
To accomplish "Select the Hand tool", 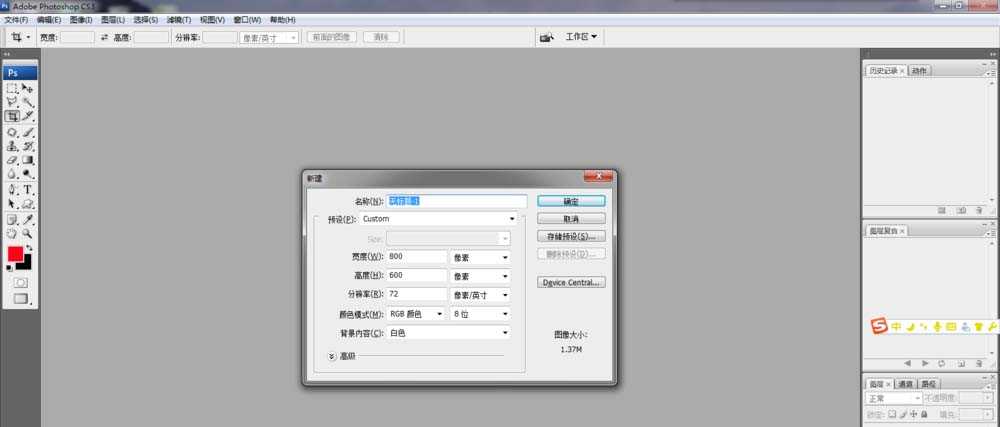I will tap(12, 232).
